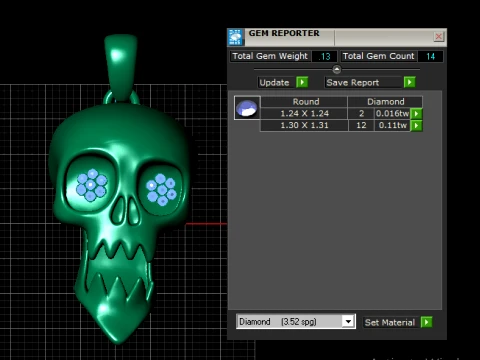Click the 0.016tw weight cell
480x360 pixels.
coord(392,114)
